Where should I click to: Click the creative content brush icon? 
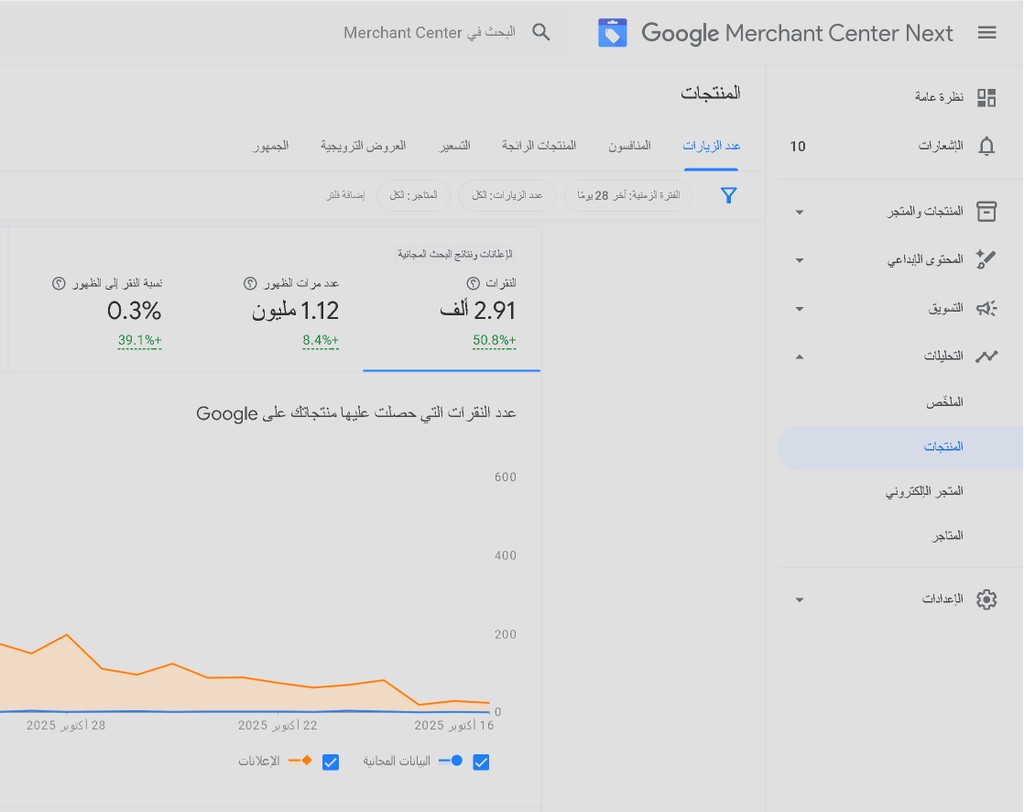click(x=986, y=259)
